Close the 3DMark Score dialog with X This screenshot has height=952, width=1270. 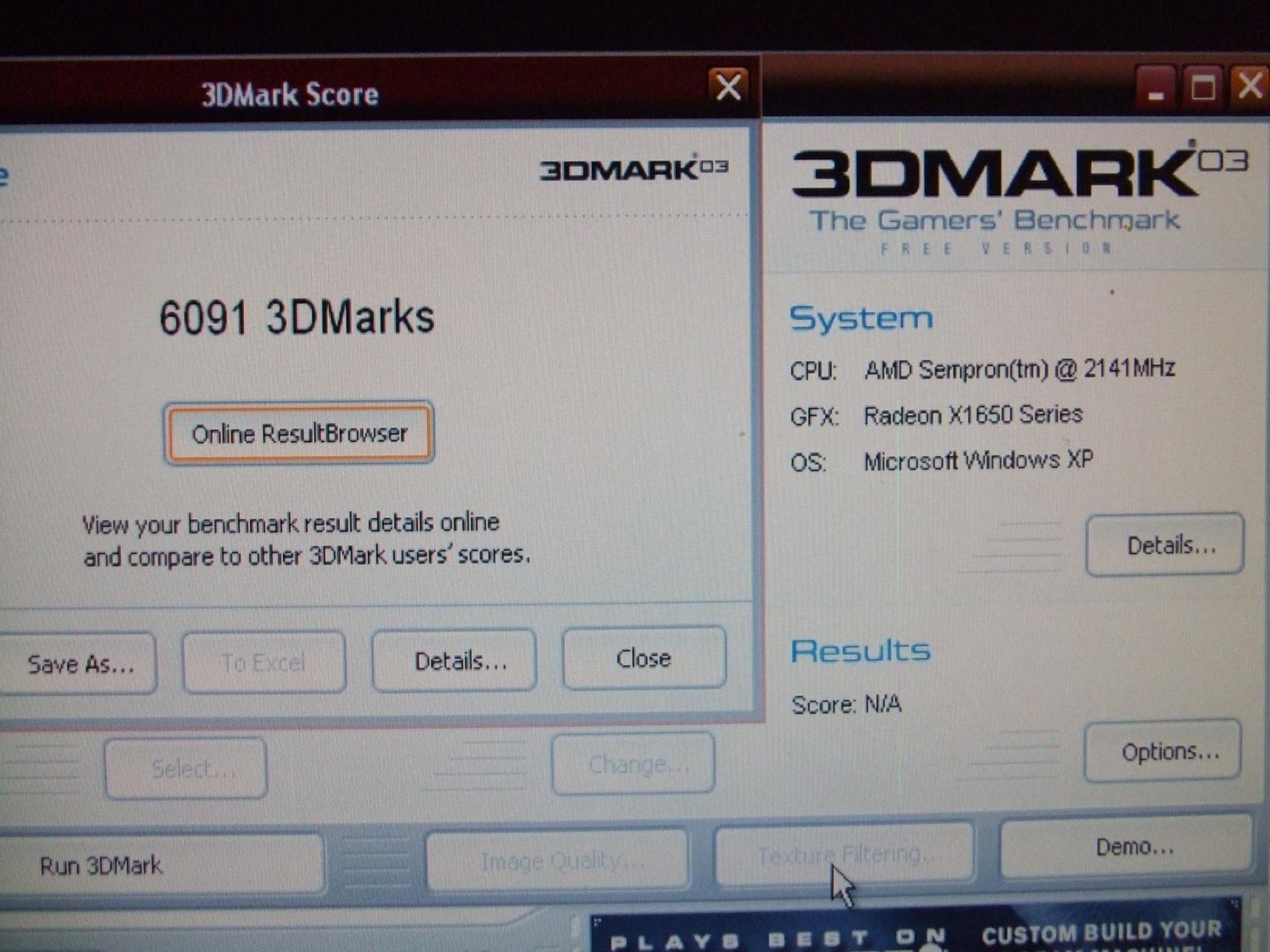pos(728,86)
